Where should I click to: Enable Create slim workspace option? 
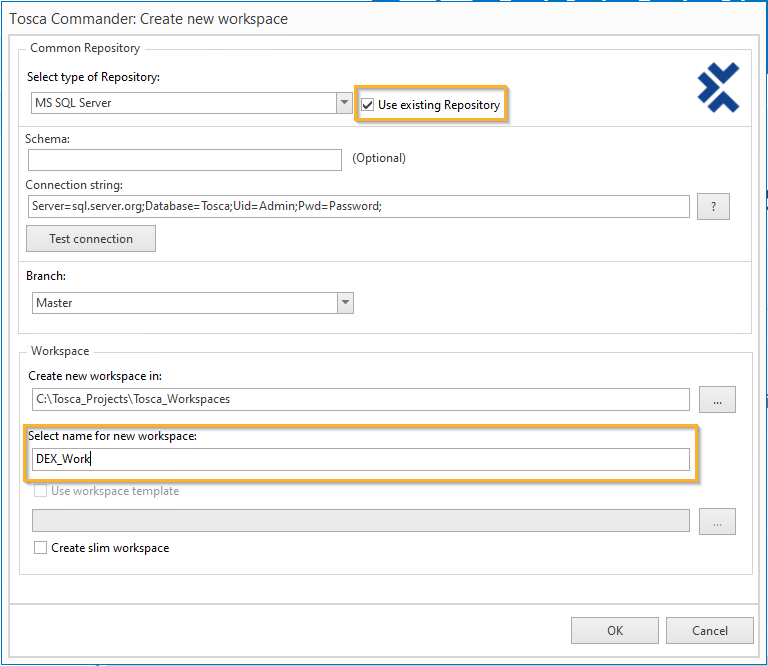click(41, 548)
